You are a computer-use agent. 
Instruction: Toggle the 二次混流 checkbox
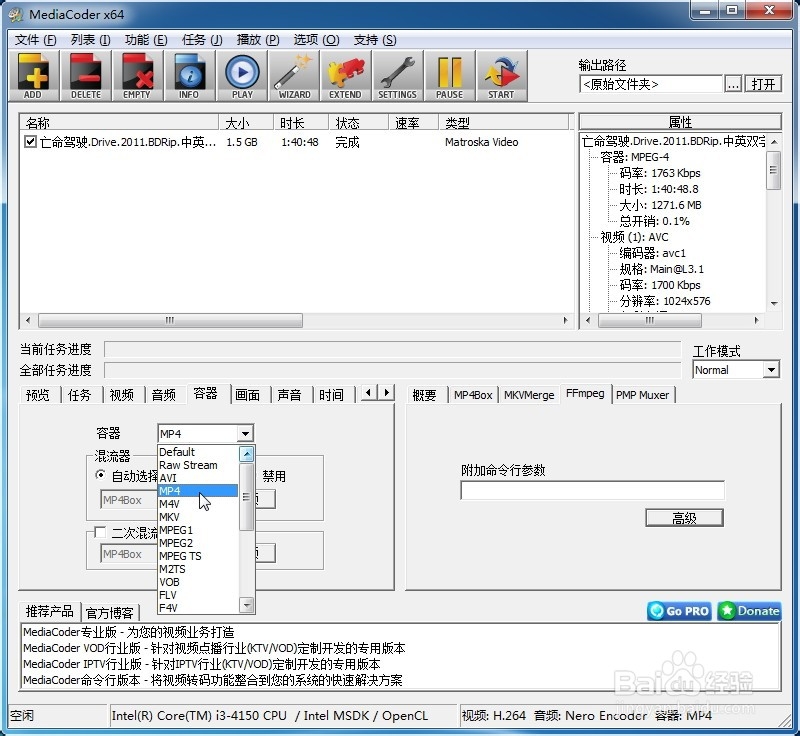pyautogui.click(x=100, y=532)
